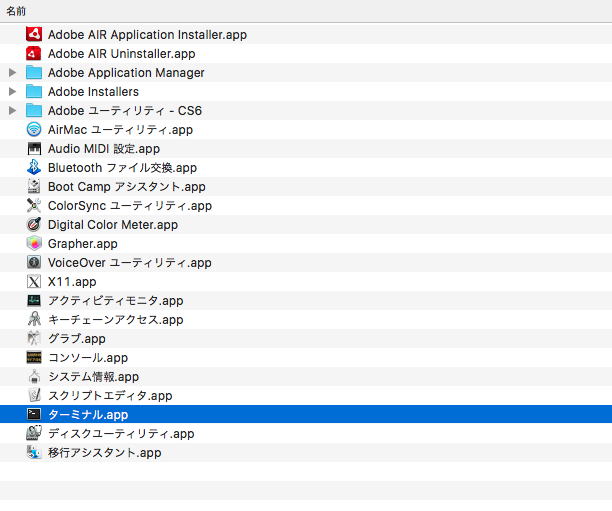Select Boot Camp アシスタント.app name
This screenshot has height=511, width=612.
(126, 187)
